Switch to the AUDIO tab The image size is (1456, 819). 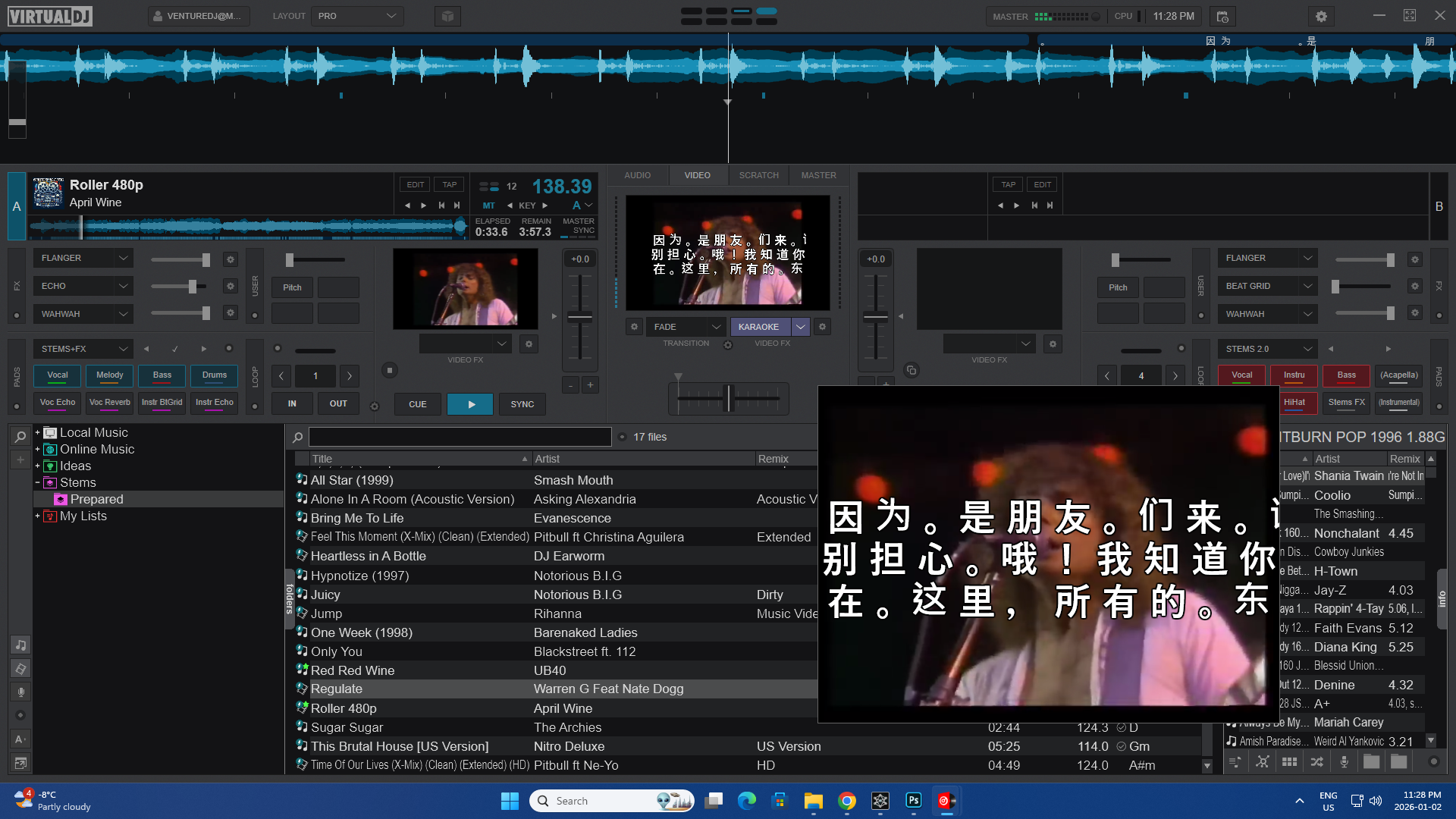pos(637,175)
